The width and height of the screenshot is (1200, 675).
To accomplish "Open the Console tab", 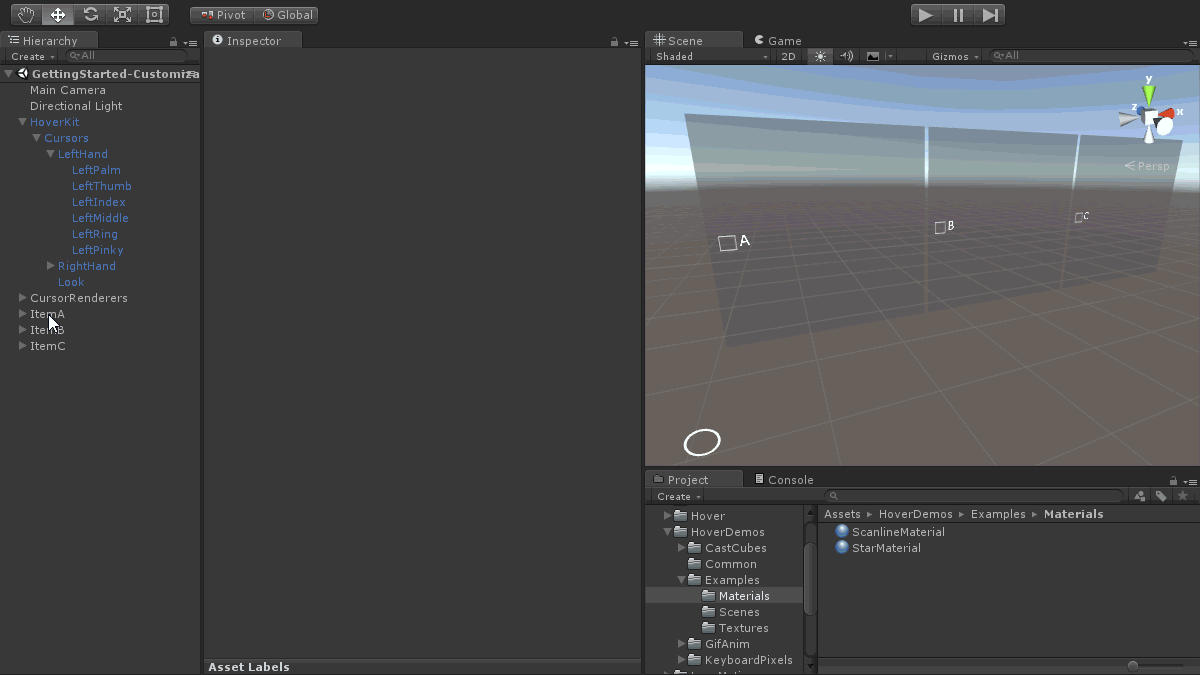I will tap(784, 480).
